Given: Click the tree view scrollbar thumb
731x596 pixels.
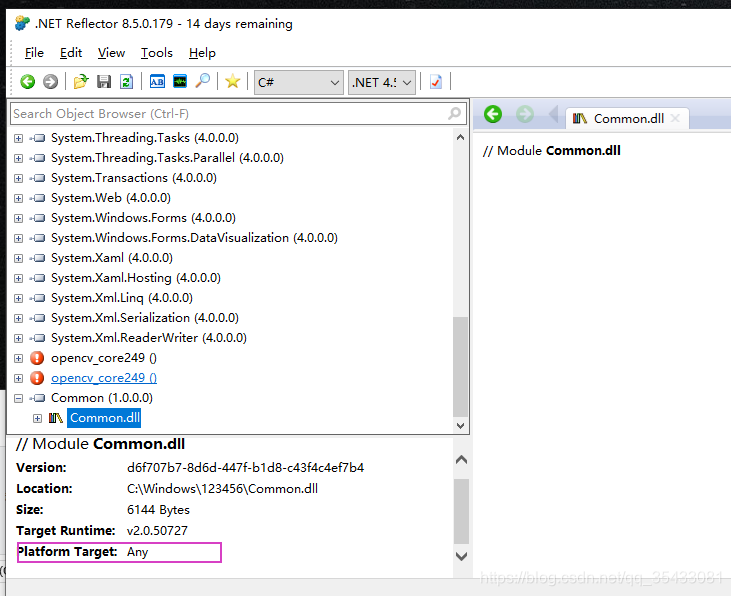Looking at the screenshot, I should click(x=461, y=367).
